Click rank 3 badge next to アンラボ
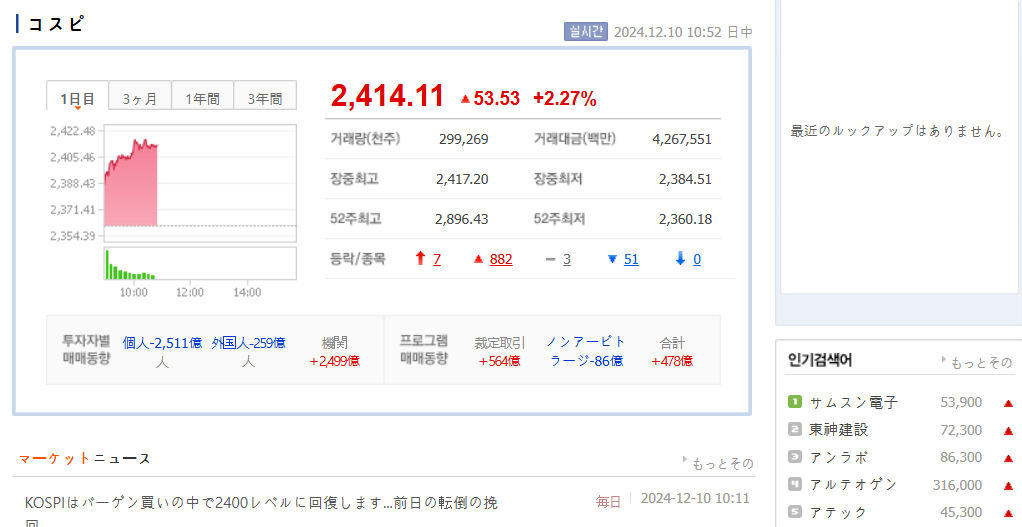Screen dimensions: 1022x527 pos(795,457)
